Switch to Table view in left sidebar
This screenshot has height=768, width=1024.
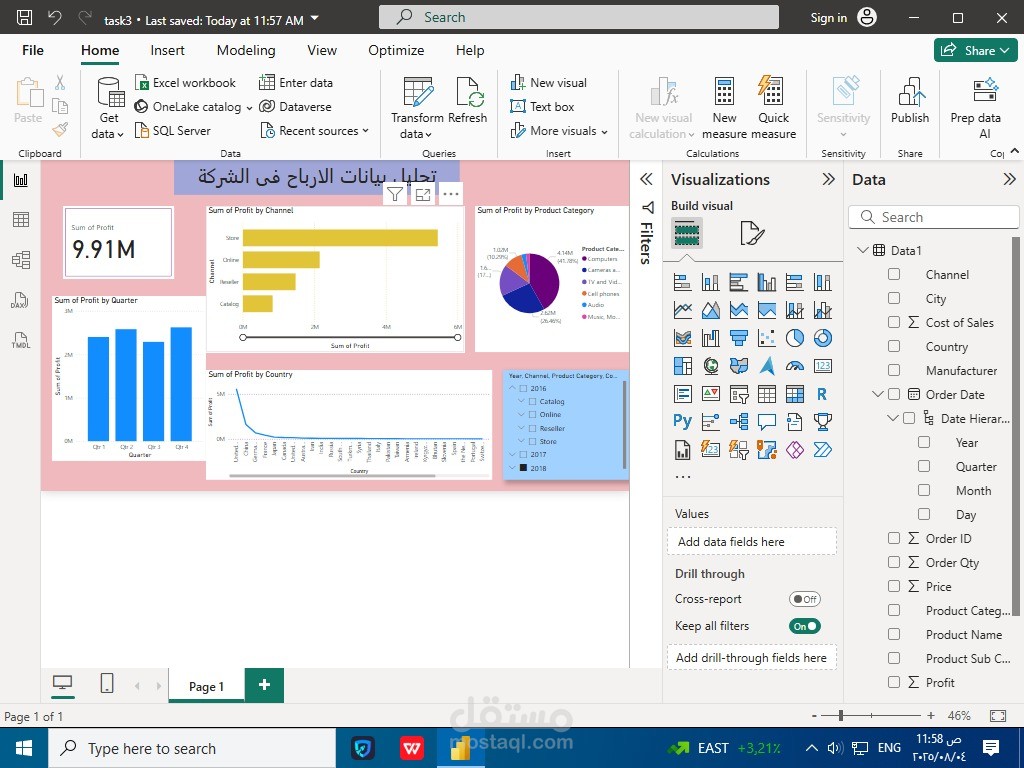21,219
